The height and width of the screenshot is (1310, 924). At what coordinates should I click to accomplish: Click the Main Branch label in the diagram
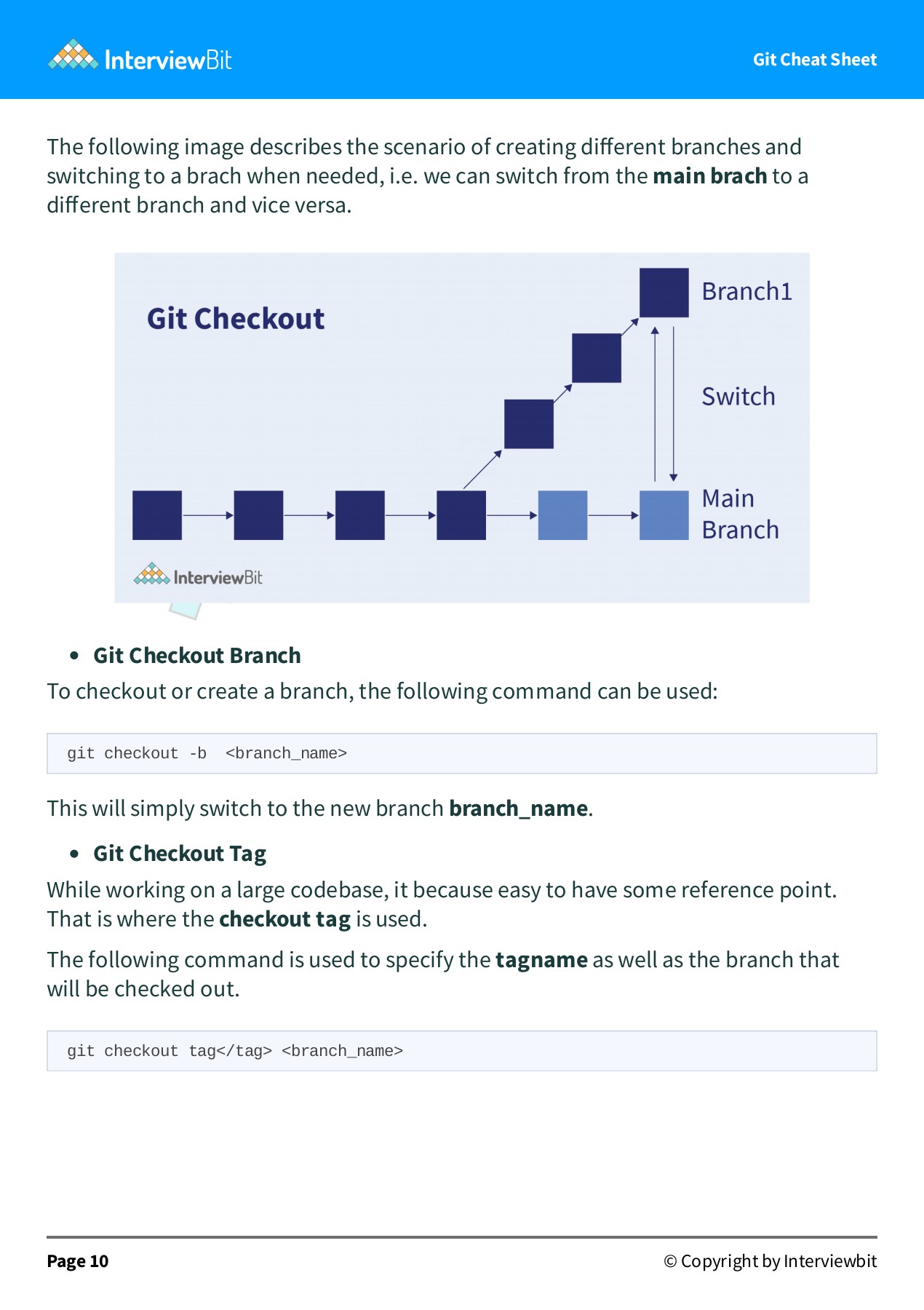pos(739,514)
